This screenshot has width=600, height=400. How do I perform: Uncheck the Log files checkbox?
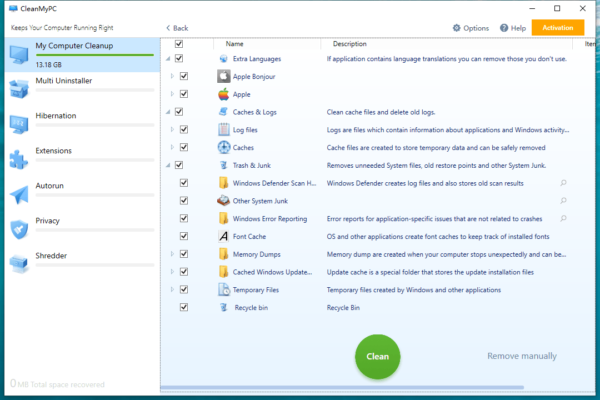point(184,129)
